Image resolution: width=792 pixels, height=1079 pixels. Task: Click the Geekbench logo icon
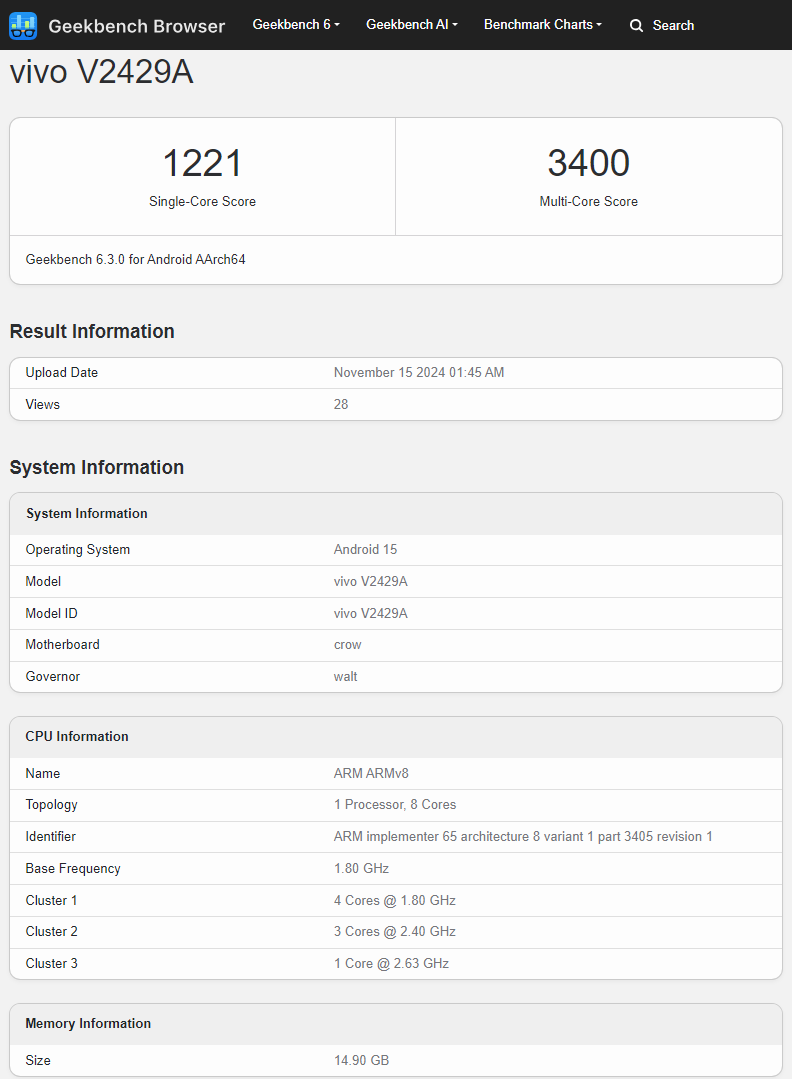23,25
